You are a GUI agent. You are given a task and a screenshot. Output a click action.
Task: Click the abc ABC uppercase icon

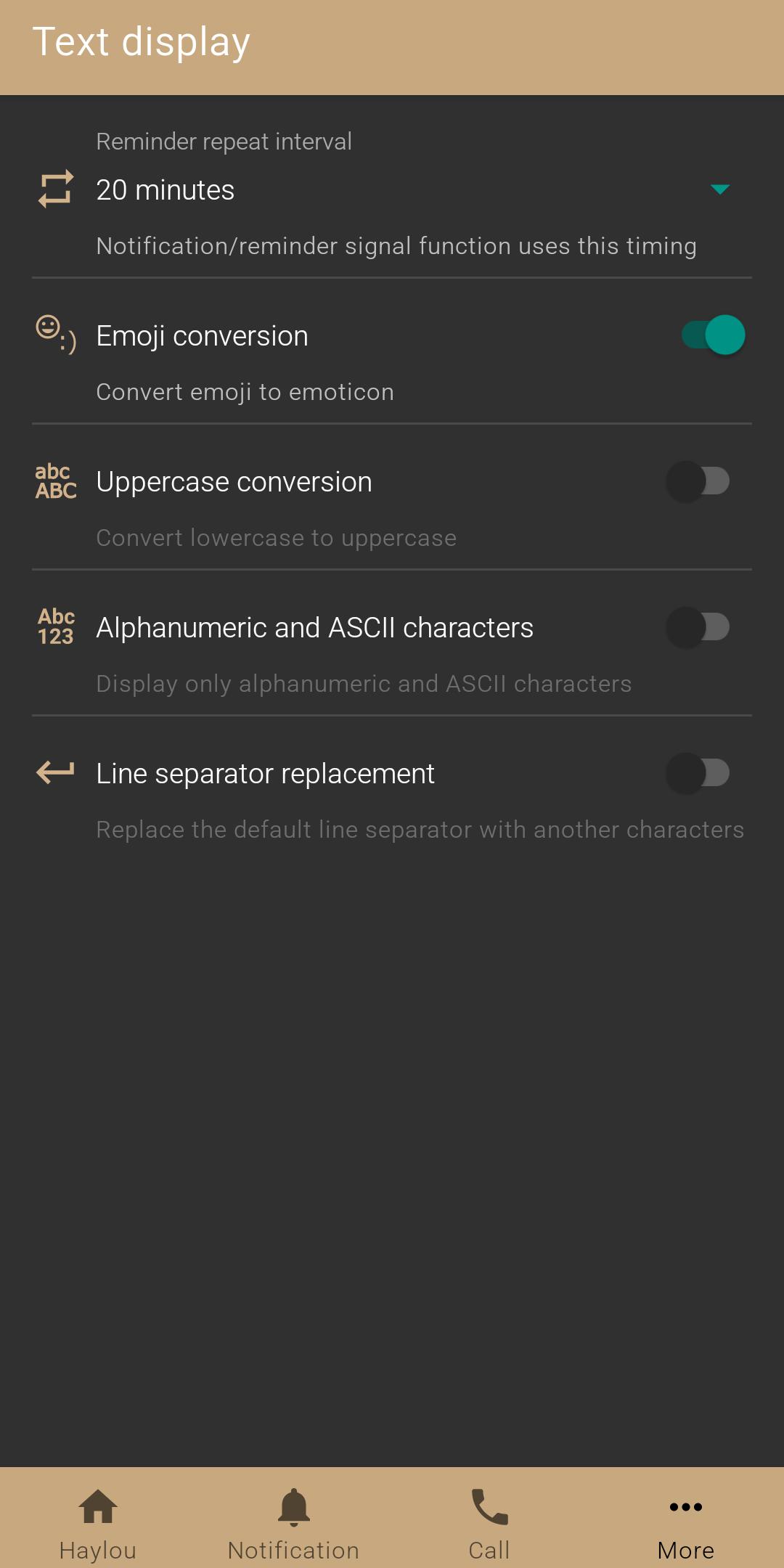[56, 481]
